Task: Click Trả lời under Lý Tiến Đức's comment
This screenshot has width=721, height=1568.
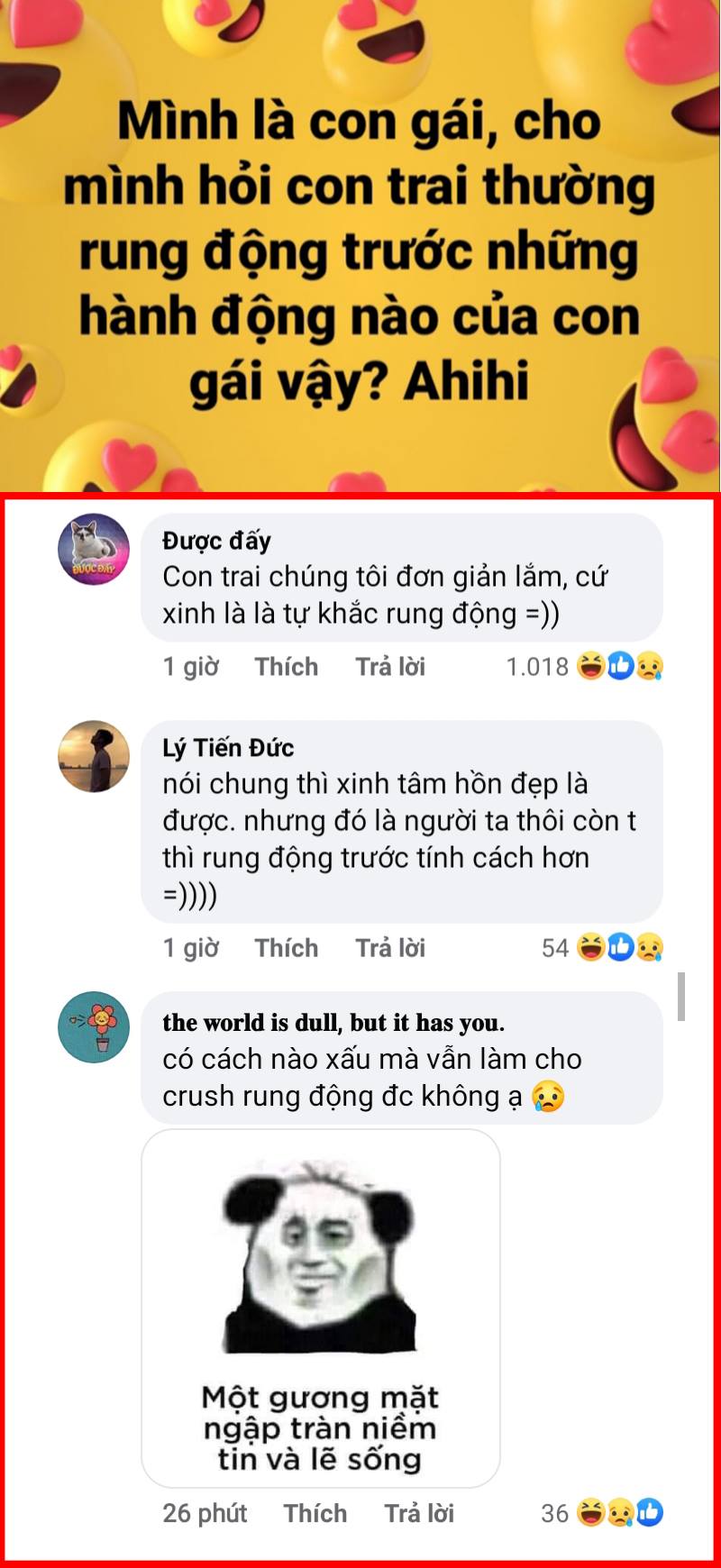Action: coord(390,948)
